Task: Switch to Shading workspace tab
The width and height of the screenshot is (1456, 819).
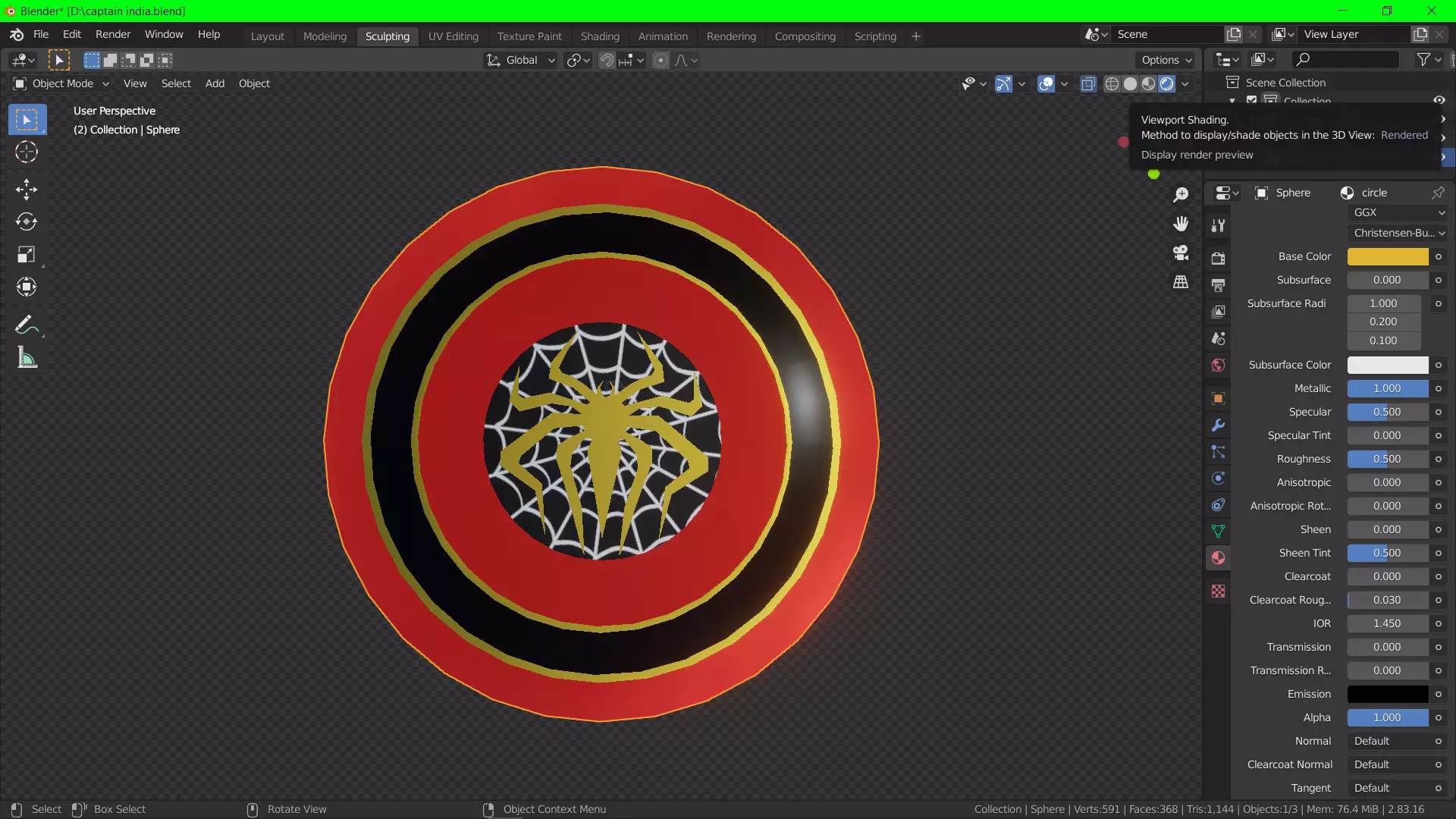Action: click(x=600, y=36)
